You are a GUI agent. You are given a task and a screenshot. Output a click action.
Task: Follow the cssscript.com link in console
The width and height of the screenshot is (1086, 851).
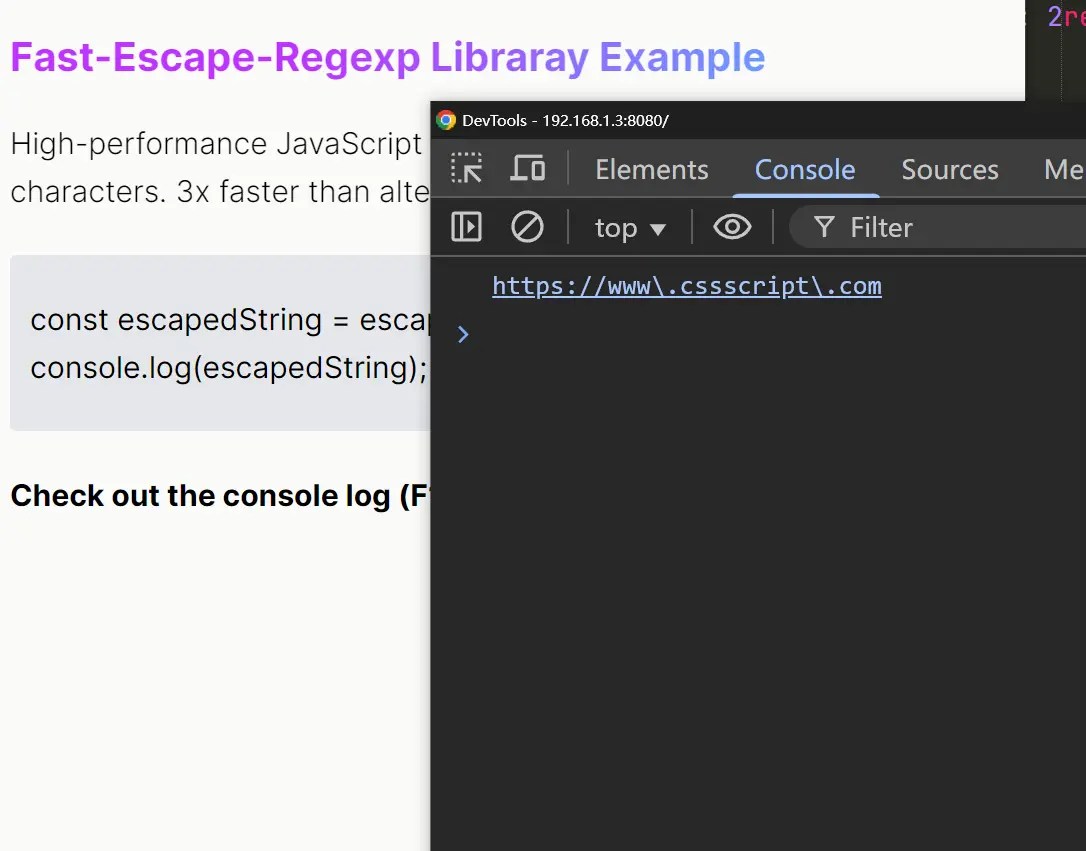point(687,286)
